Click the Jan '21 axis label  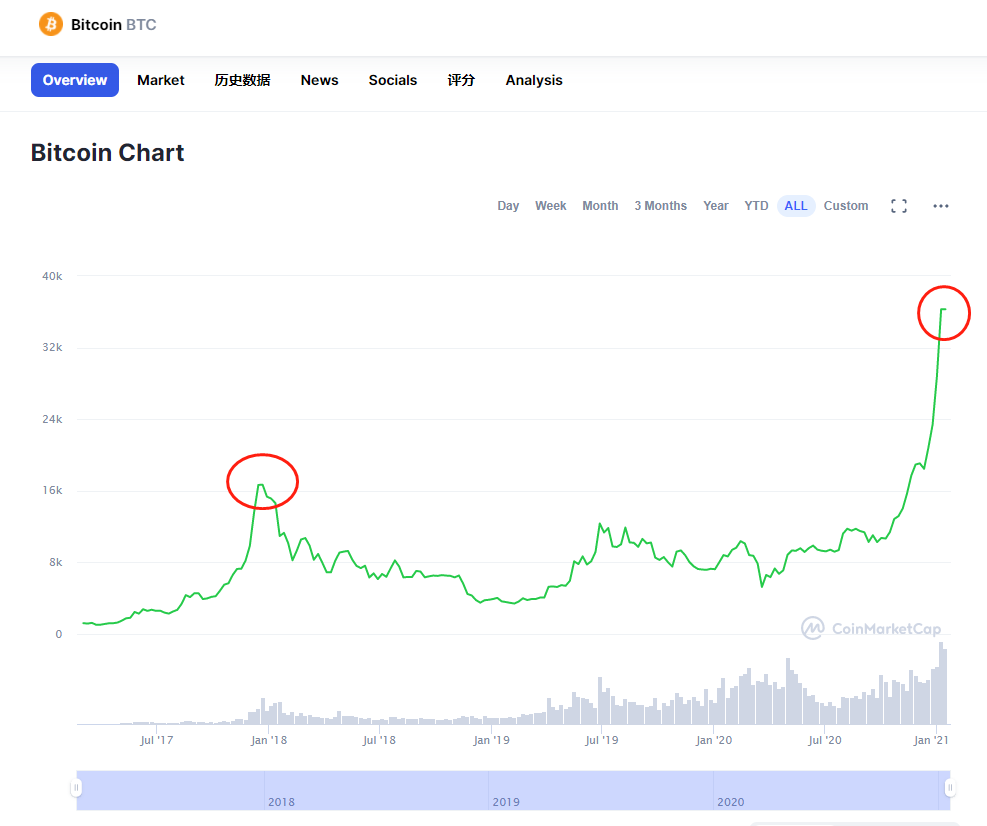click(931, 740)
